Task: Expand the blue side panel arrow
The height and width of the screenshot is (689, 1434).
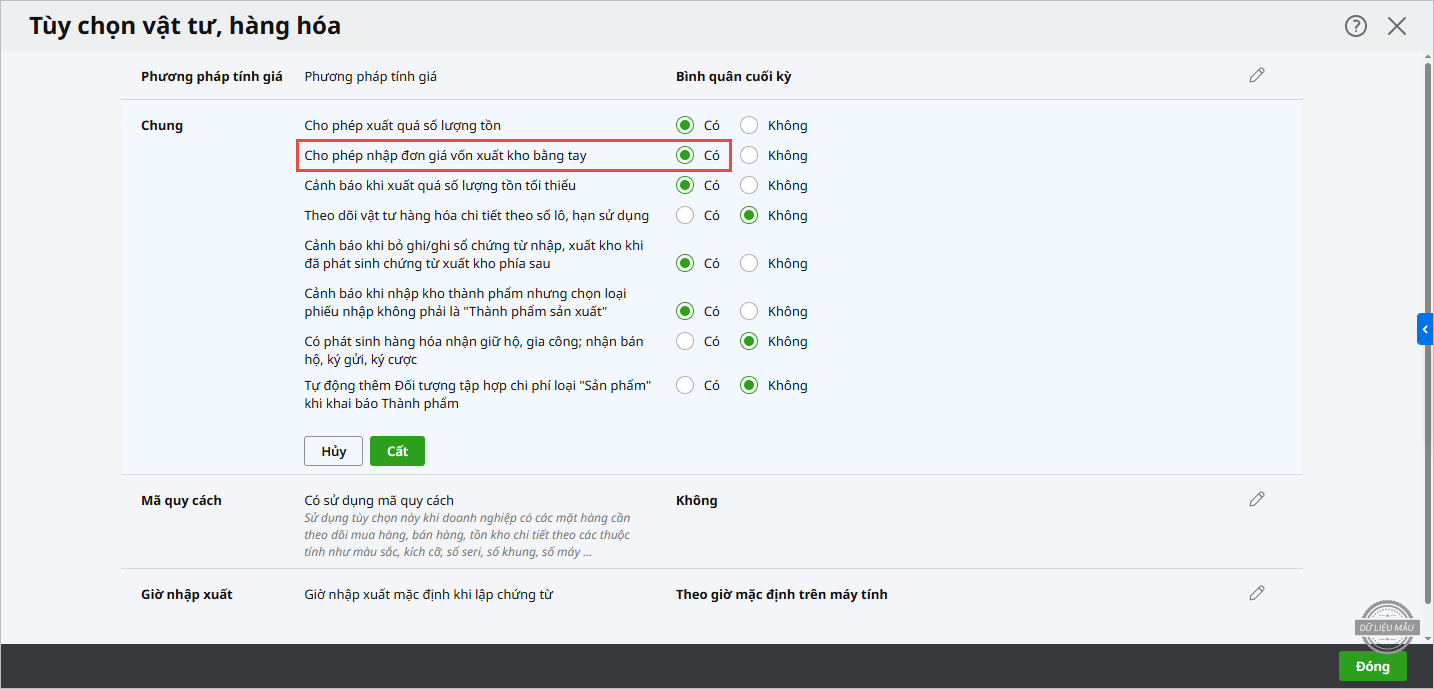Action: pyautogui.click(x=1425, y=329)
